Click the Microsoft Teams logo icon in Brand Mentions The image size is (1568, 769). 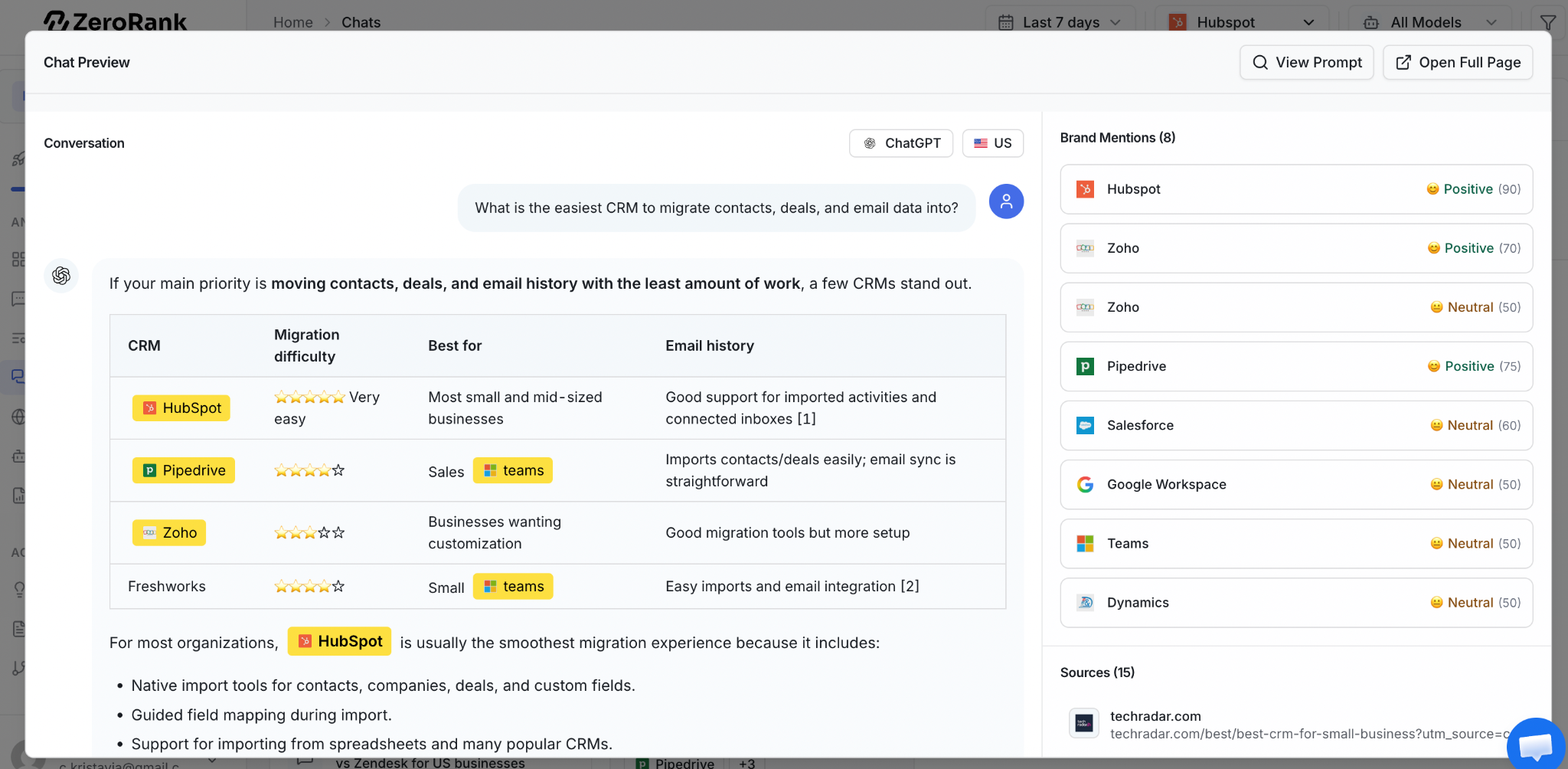[1085, 543]
